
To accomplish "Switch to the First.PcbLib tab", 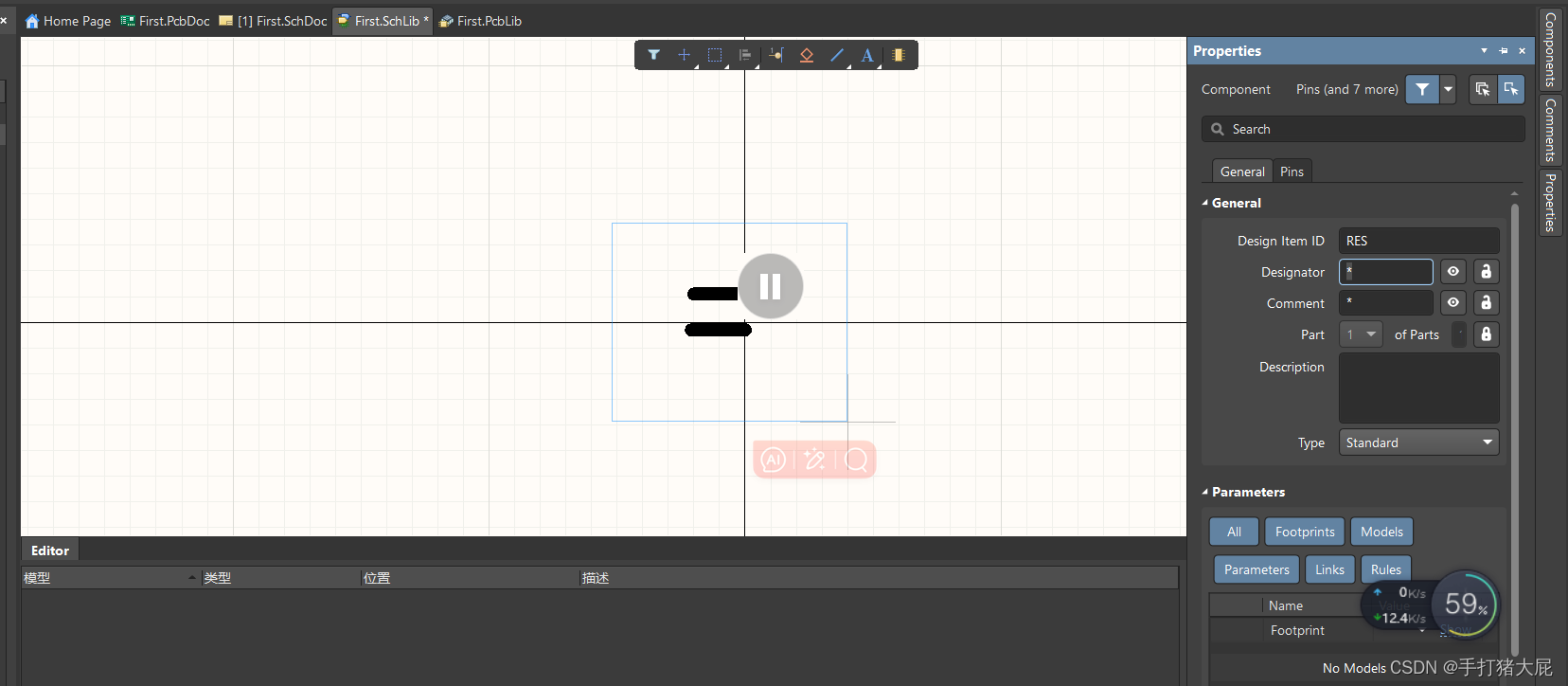I will (480, 21).
